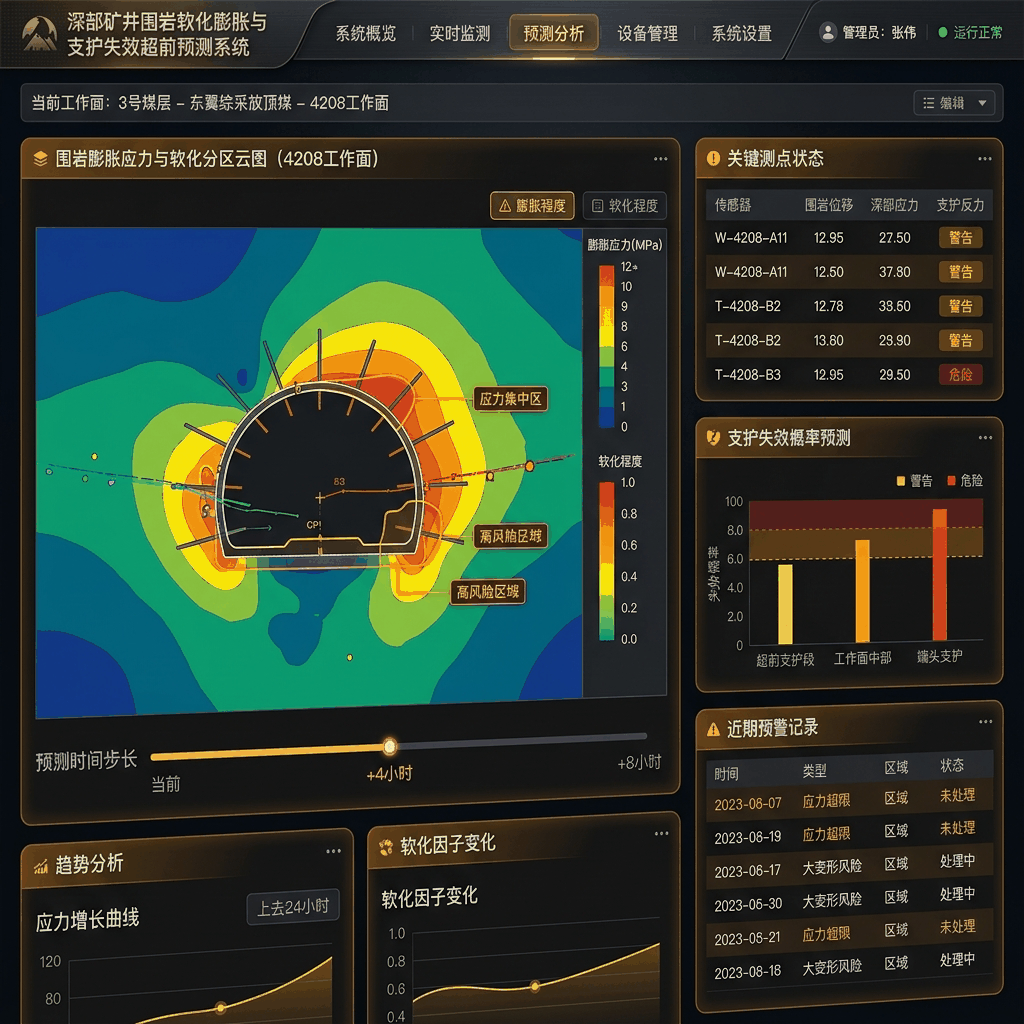Open softening factor panel more options
The image size is (1024, 1024).
(661, 833)
